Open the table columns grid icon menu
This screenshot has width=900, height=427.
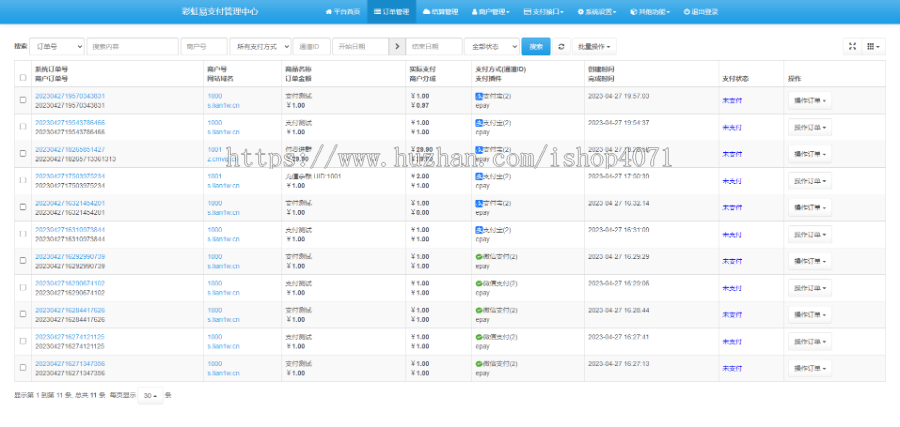(x=874, y=46)
